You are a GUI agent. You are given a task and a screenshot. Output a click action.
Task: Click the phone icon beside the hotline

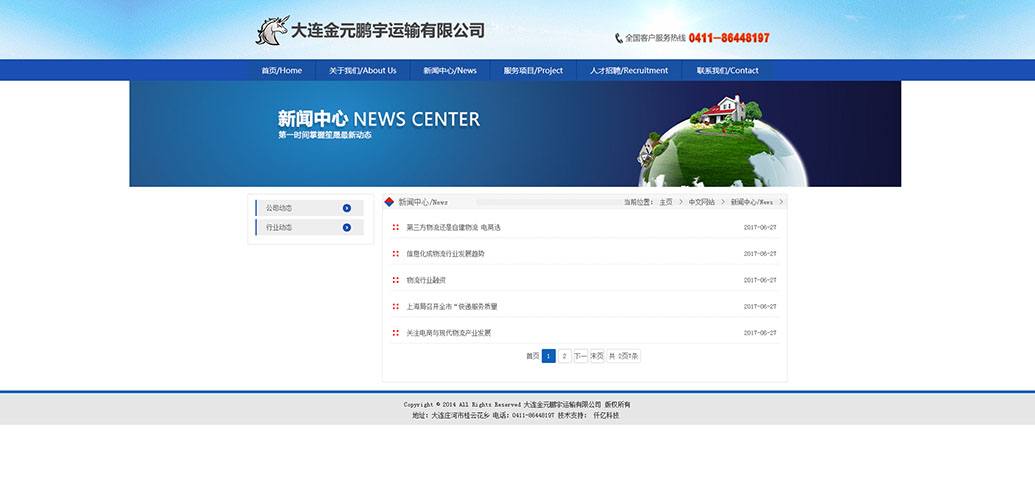coord(619,38)
